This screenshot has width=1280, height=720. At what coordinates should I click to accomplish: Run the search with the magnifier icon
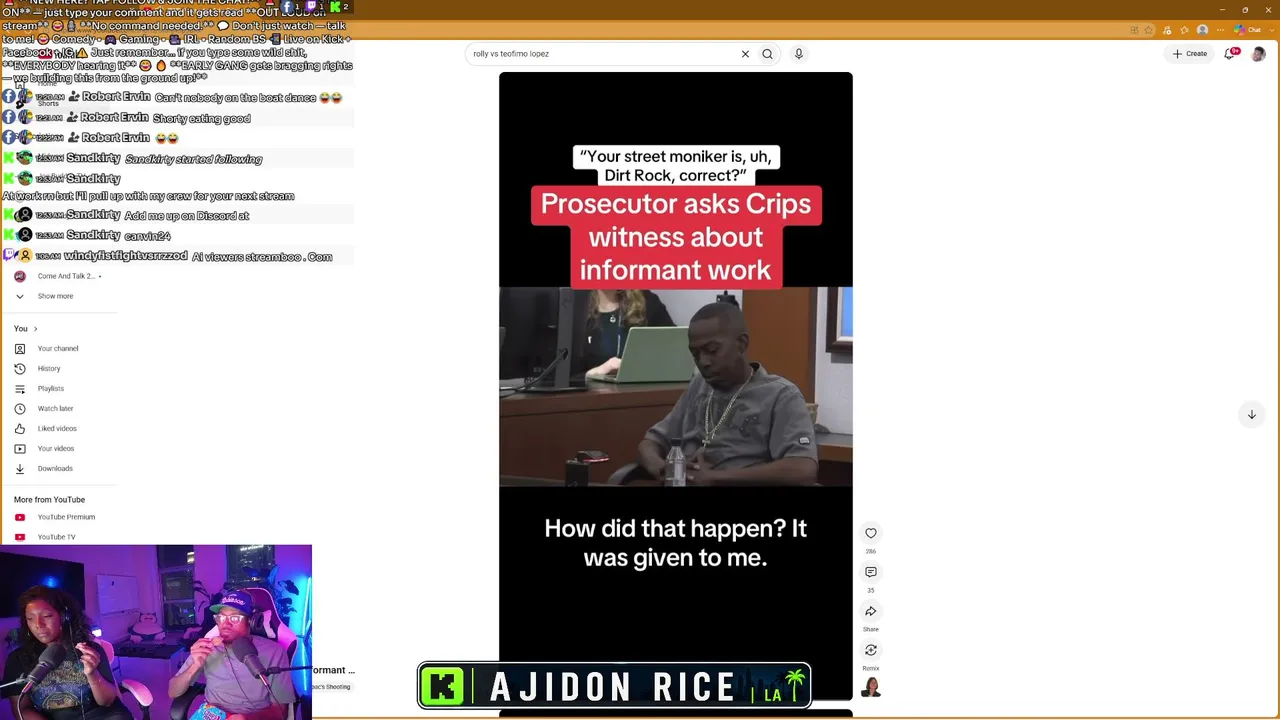(x=768, y=54)
